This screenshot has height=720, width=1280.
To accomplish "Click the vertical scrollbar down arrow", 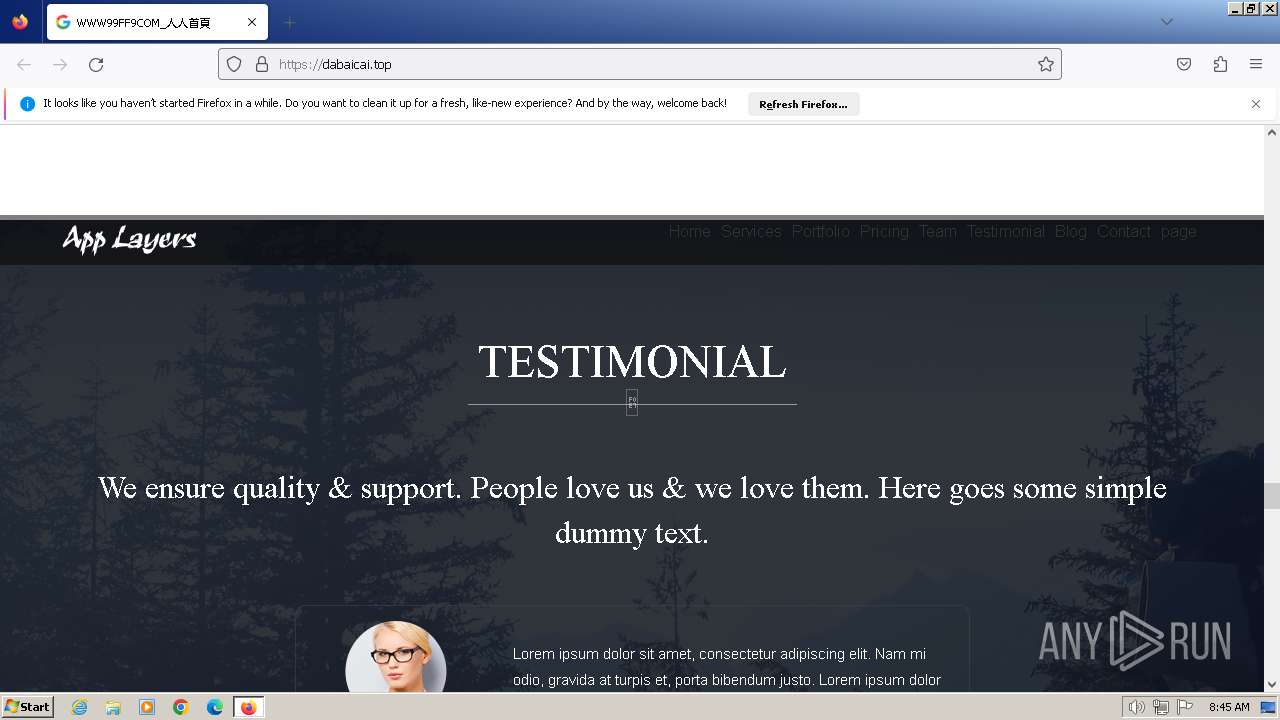I will tap(1272, 685).
